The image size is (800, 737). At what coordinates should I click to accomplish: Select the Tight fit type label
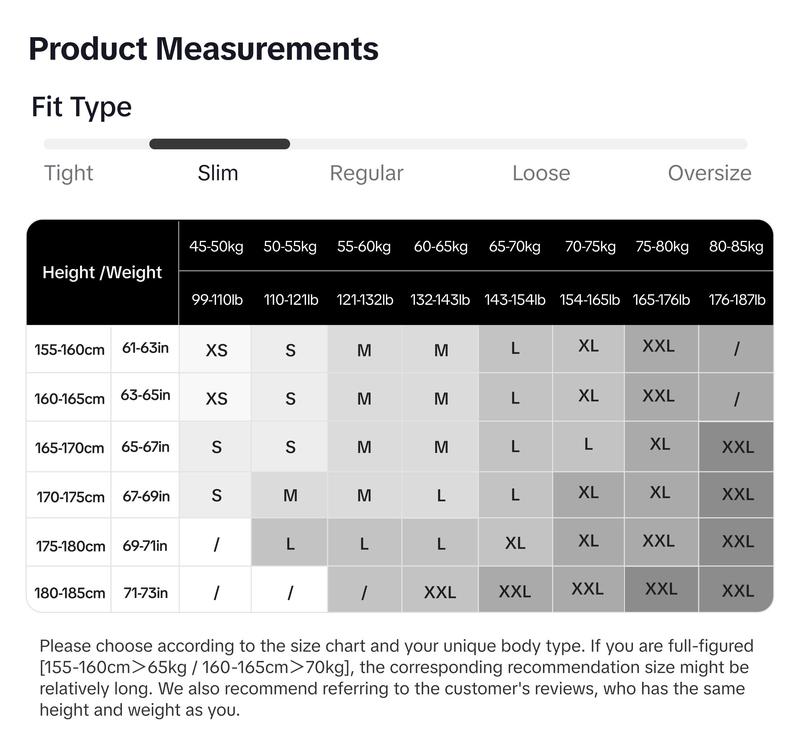point(68,173)
